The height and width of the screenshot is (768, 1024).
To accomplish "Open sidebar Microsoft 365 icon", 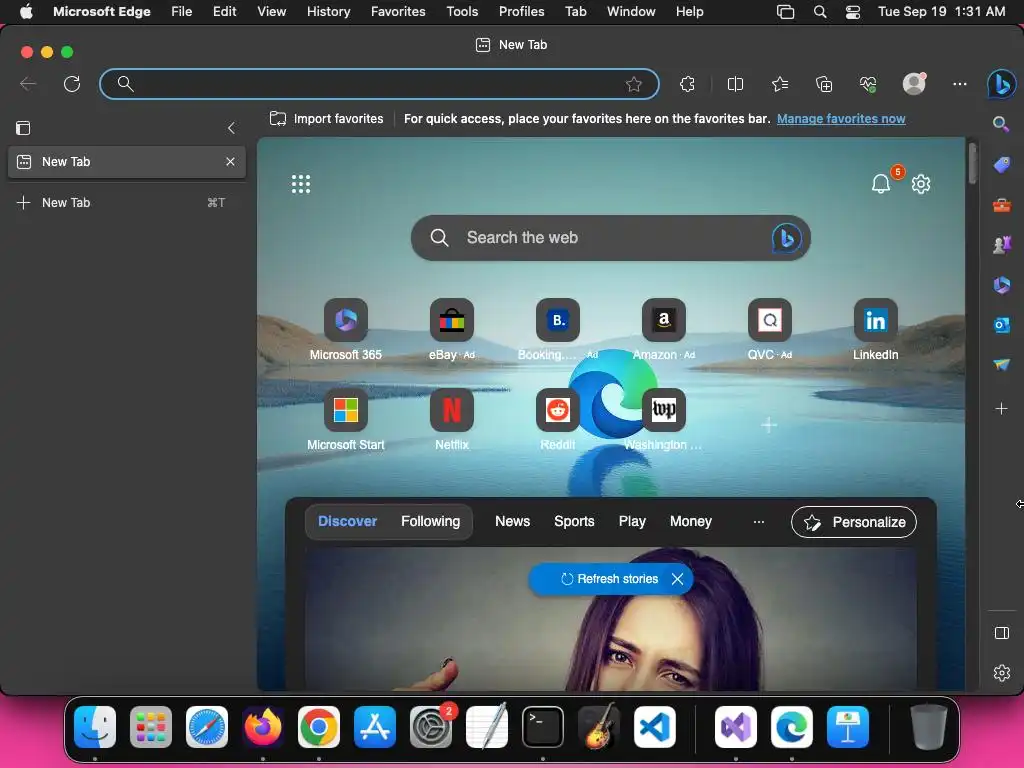I will coord(1002,285).
